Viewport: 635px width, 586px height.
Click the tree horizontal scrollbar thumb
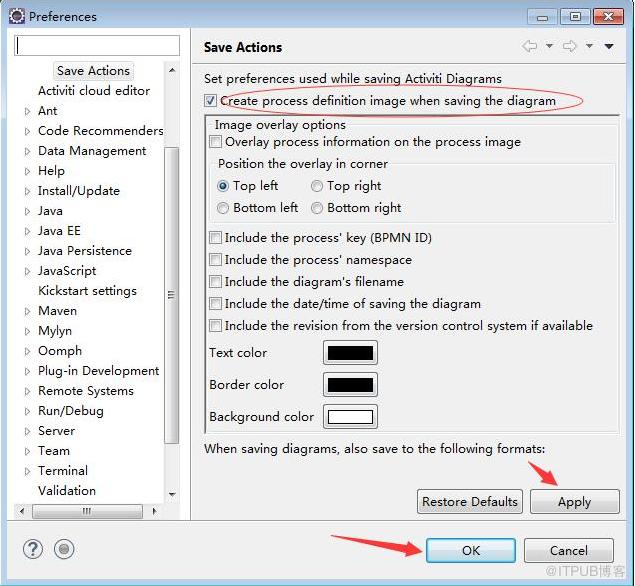click(x=87, y=511)
